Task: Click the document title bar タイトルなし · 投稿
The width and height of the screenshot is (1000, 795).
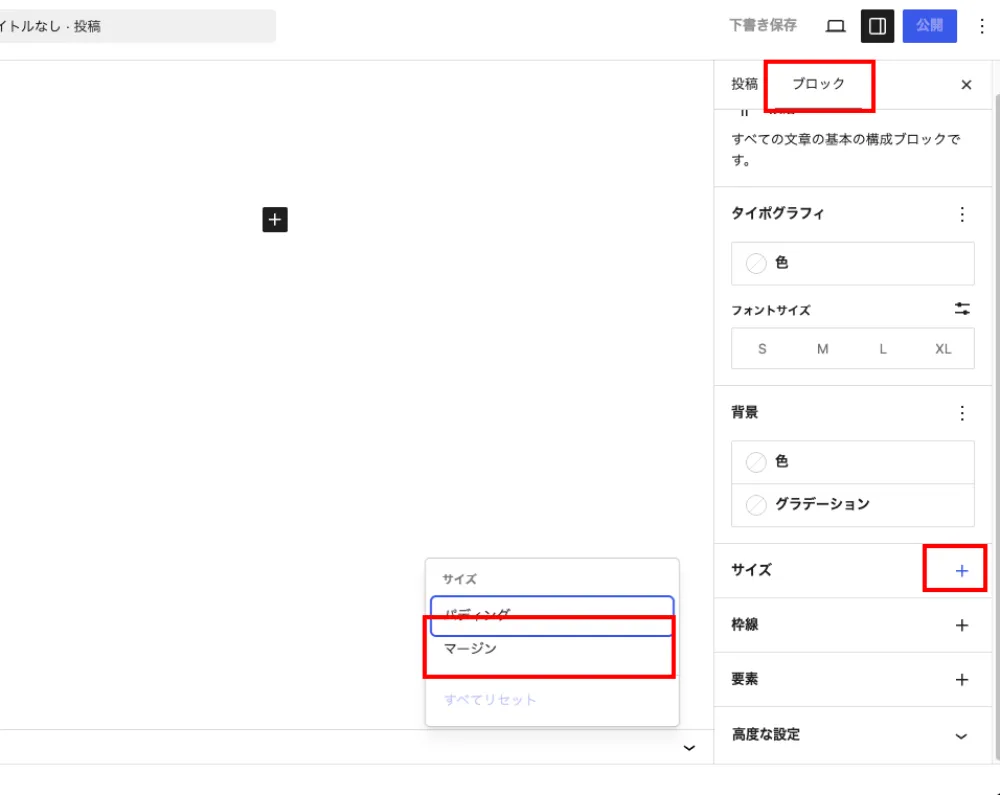Action: click(137, 26)
